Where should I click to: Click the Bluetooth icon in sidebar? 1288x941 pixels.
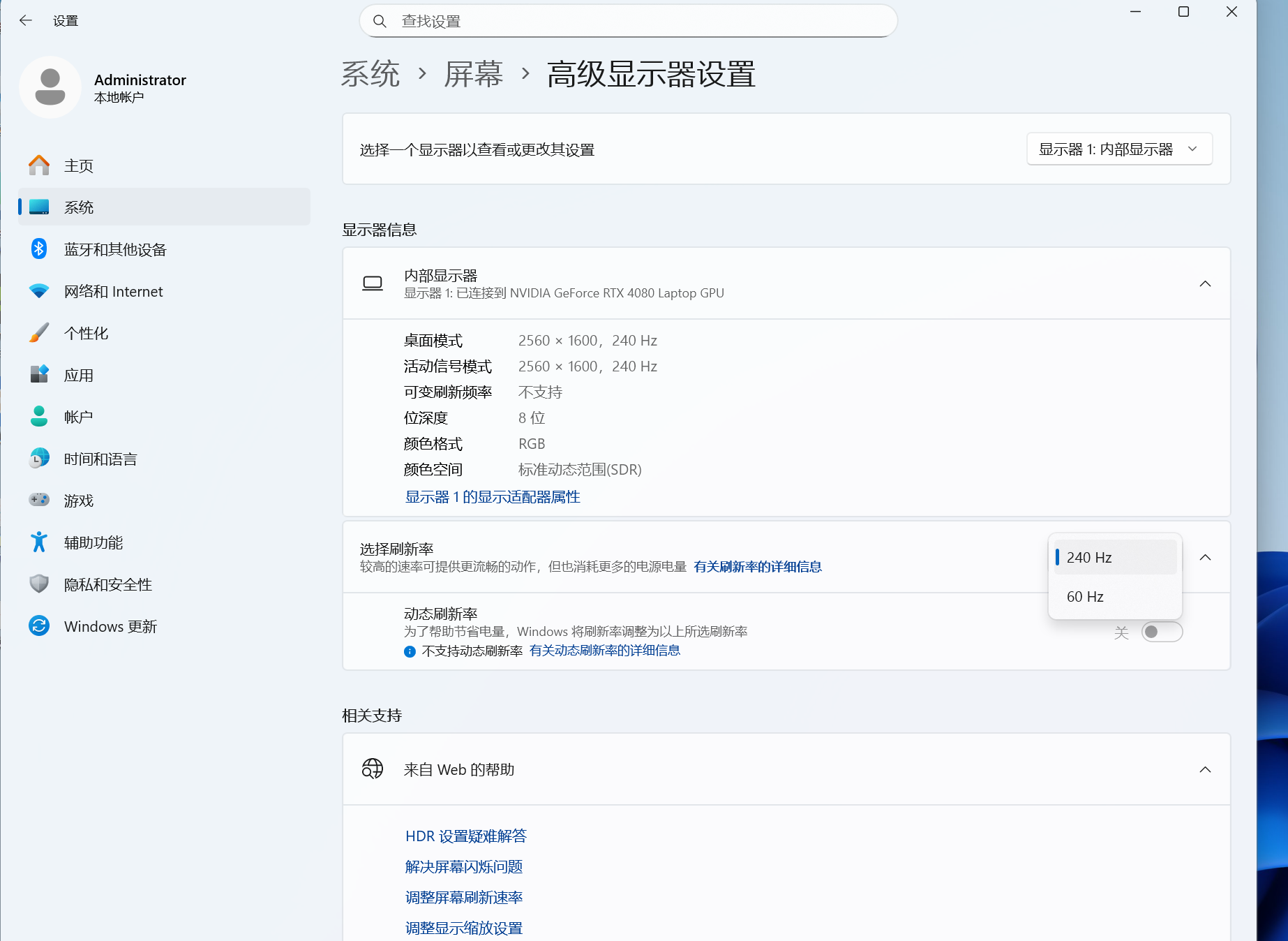(39, 249)
